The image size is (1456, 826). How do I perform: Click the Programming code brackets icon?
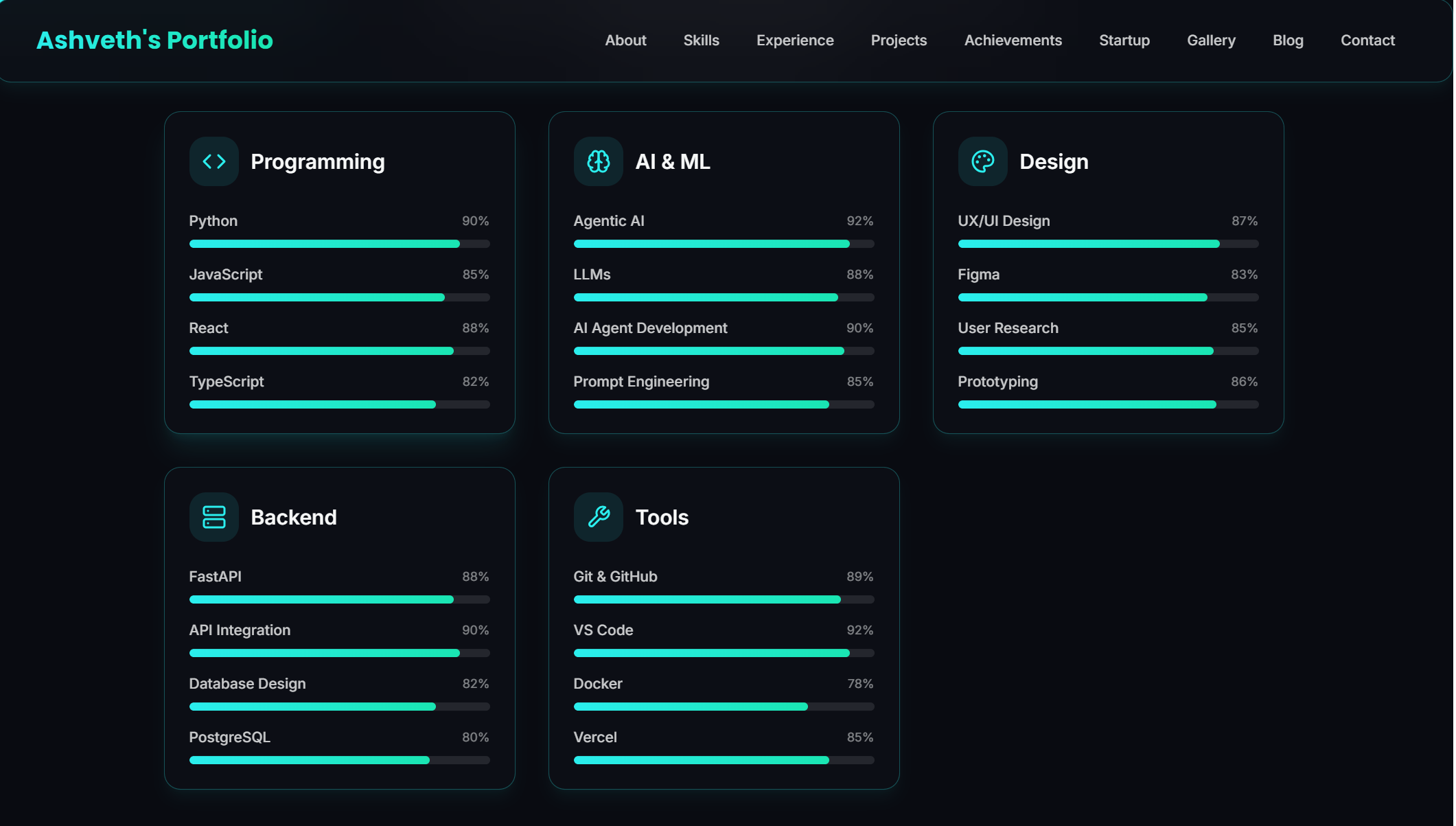coord(214,161)
